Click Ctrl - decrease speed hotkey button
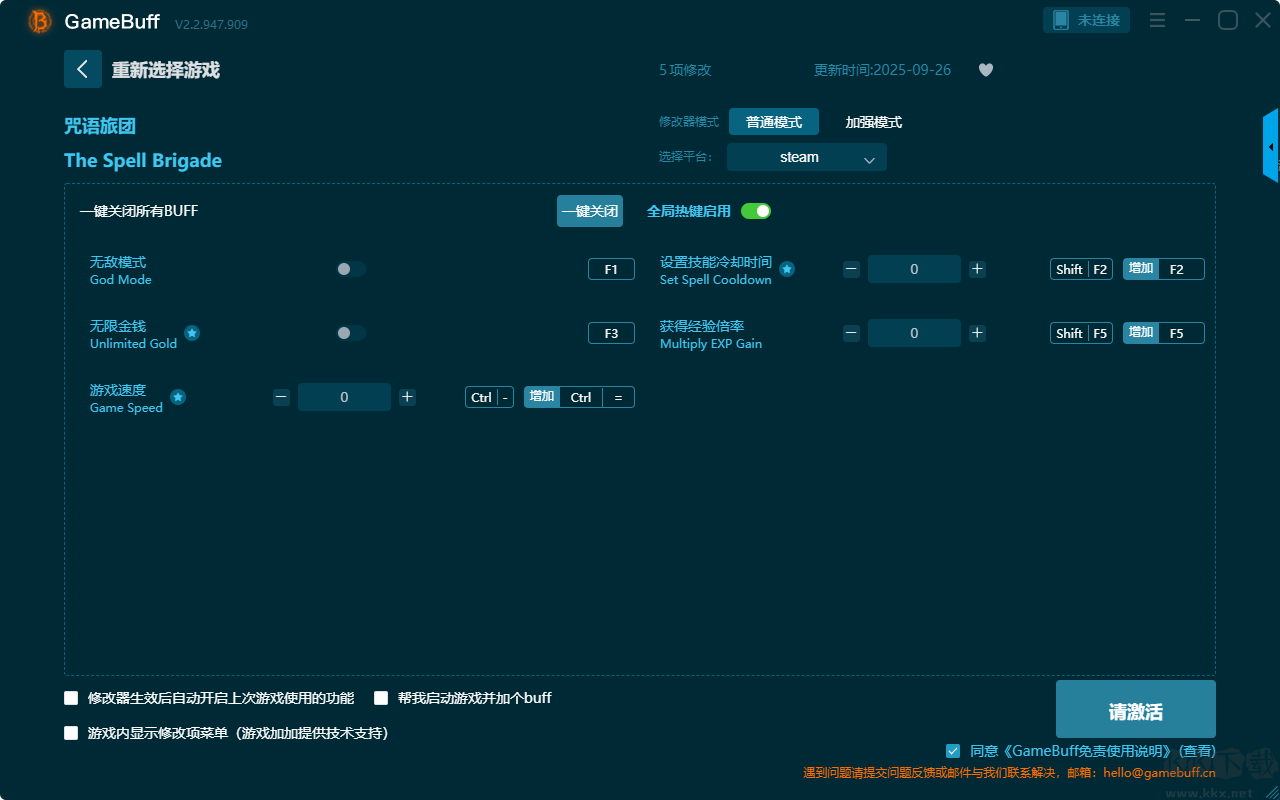The height and width of the screenshot is (800, 1280). [490, 397]
